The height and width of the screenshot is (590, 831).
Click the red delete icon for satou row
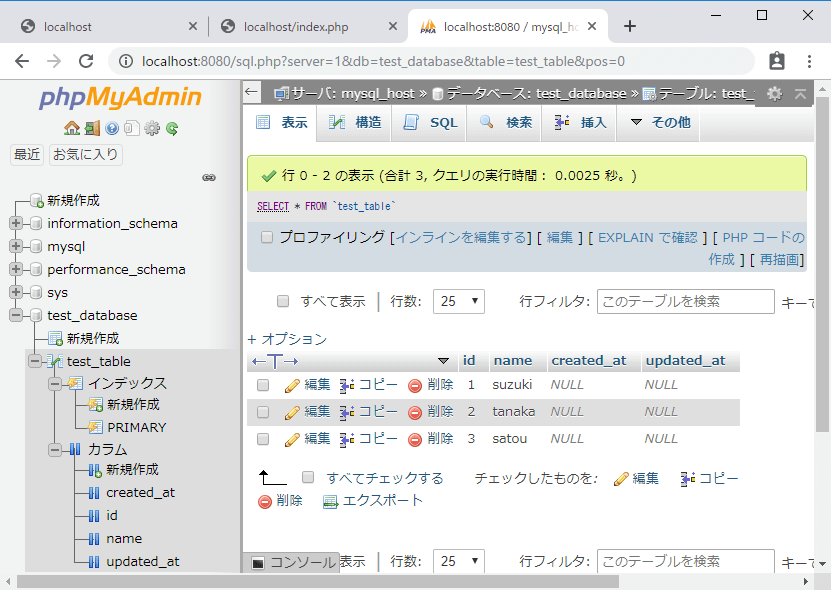click(x=415, y=439)
